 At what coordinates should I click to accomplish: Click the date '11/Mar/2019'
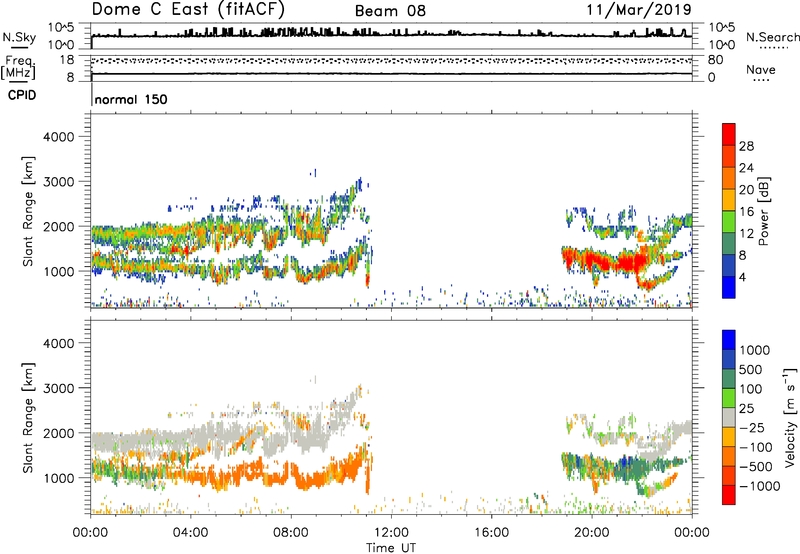(x=639, y=10)
